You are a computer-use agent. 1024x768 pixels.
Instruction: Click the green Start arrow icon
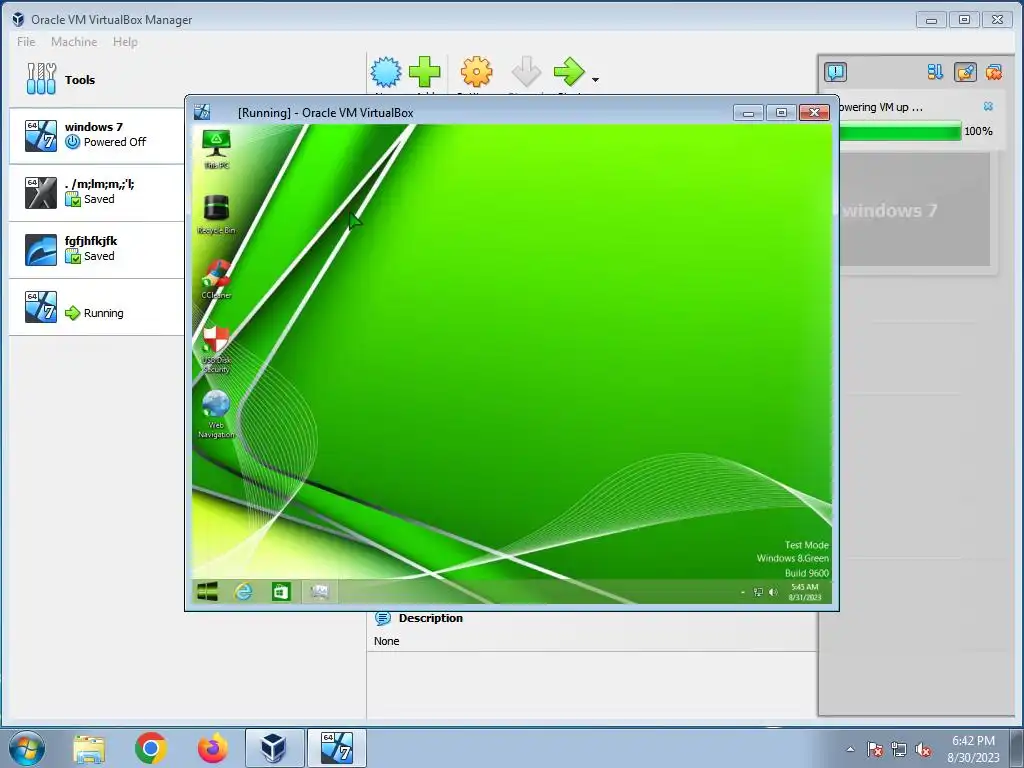pos(569,72)
